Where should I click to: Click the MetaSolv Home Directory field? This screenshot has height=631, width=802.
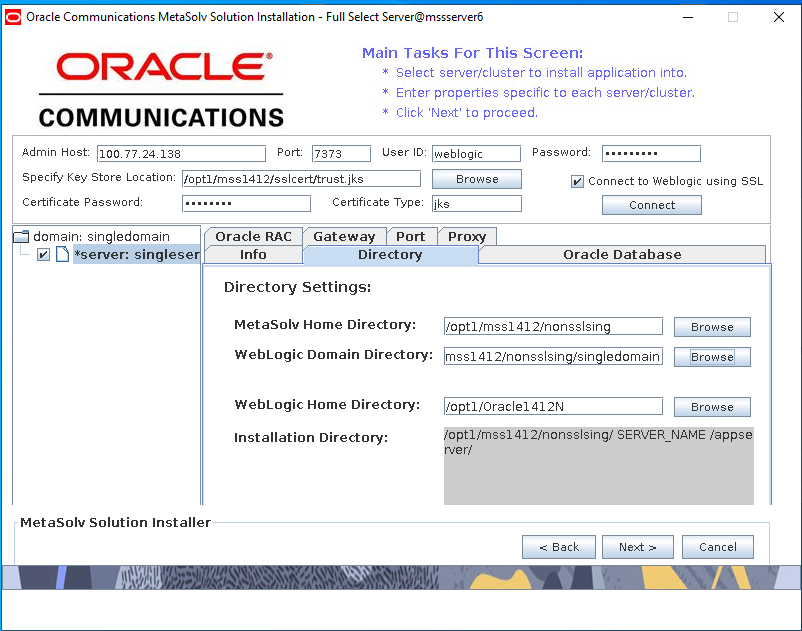[x=553, y=327]
